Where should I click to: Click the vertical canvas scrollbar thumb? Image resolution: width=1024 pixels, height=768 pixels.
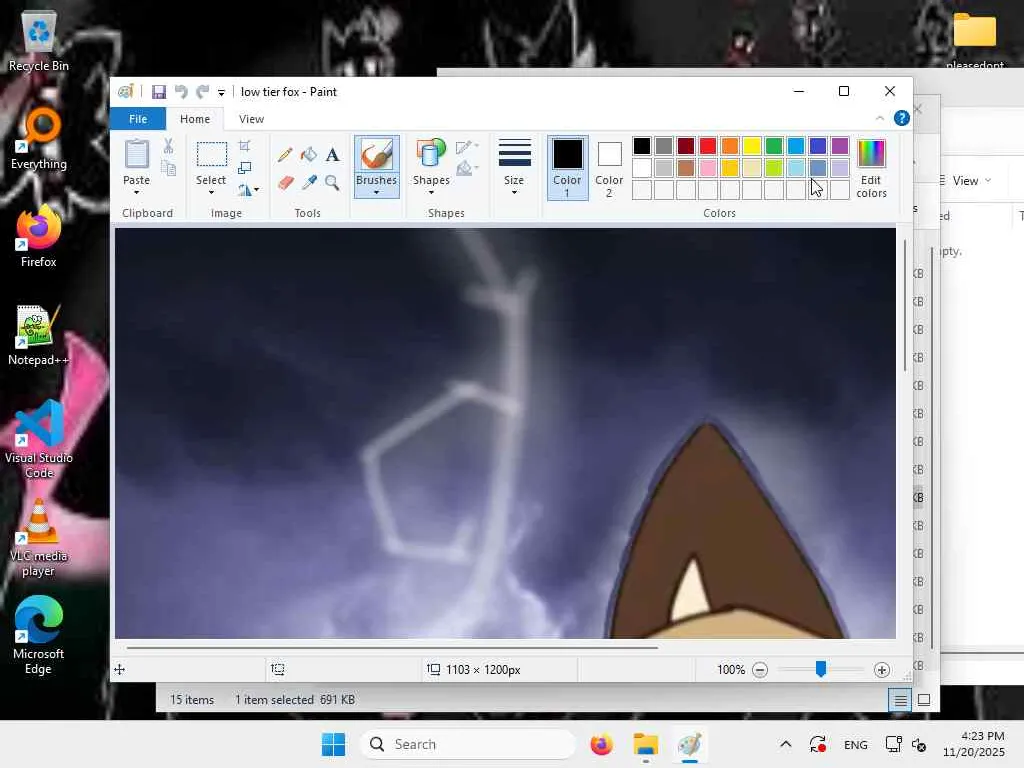coord(904,306)
